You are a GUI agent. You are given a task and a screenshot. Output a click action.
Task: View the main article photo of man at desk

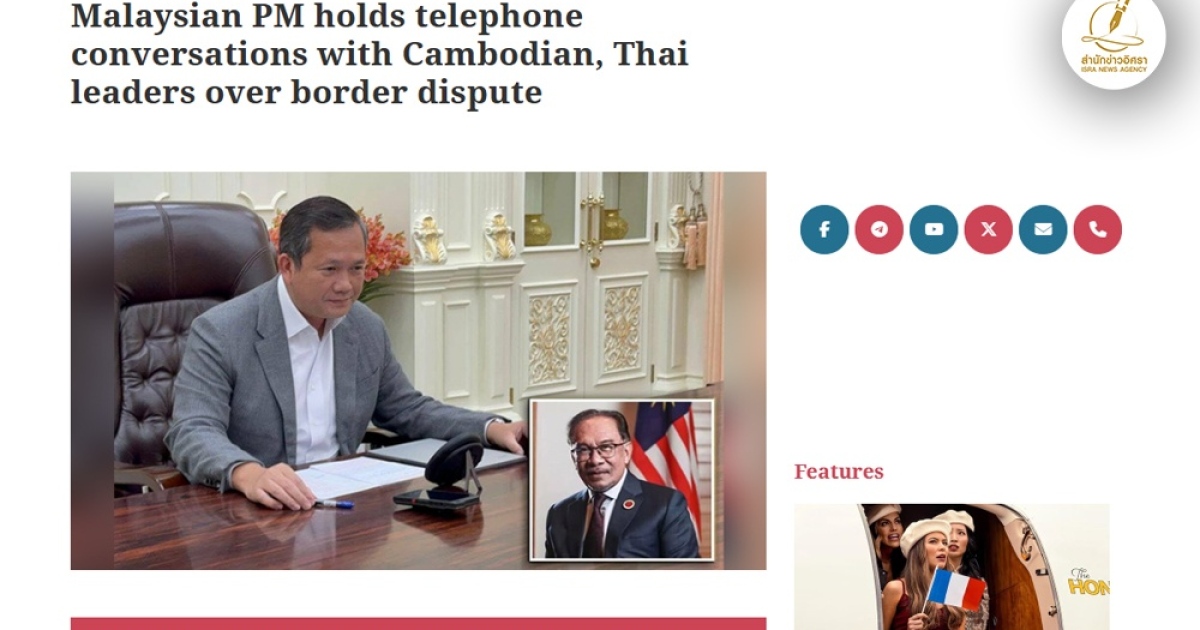click(x=418, y=370)
